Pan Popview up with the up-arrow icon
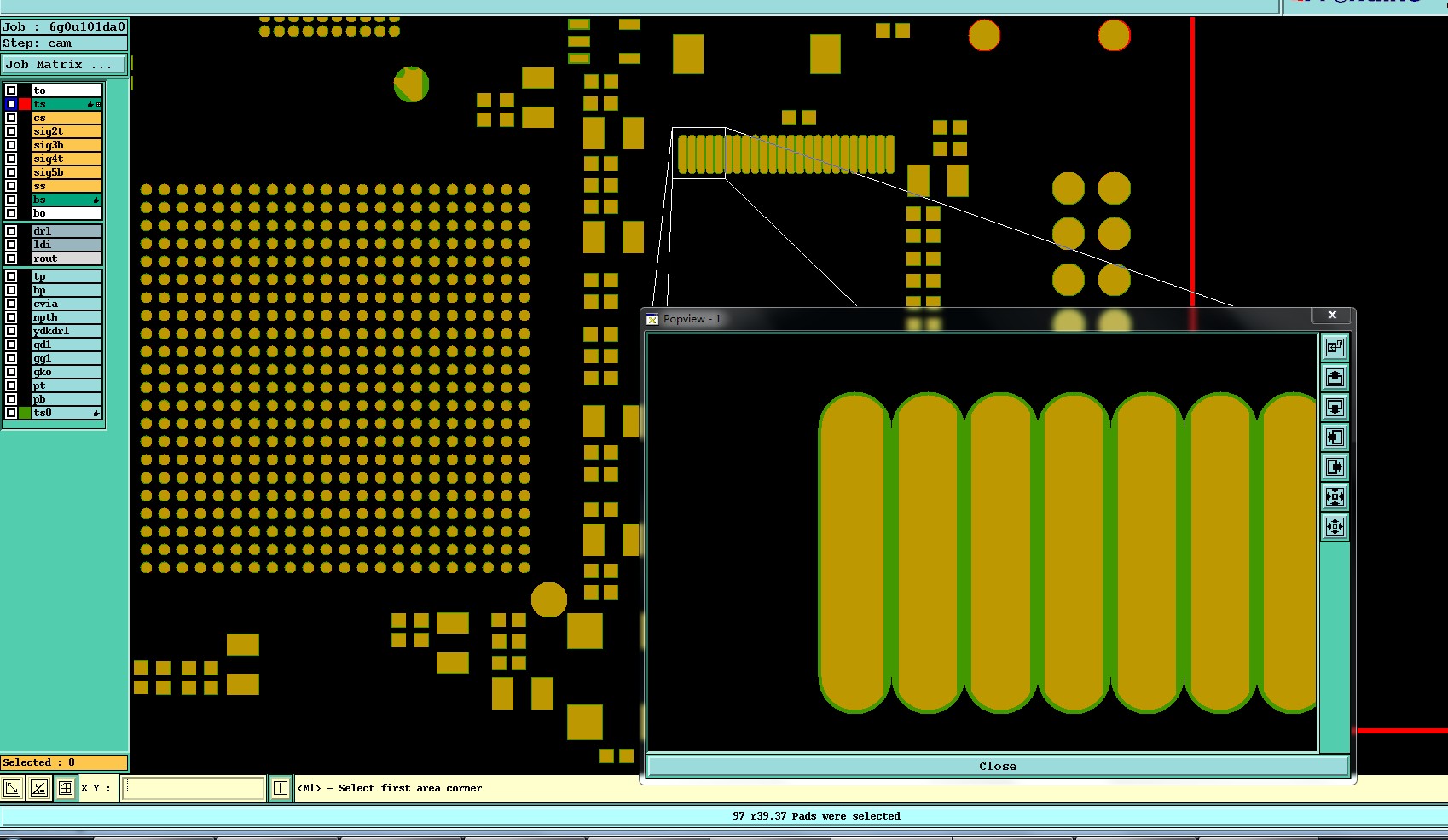 (1335, 377)
